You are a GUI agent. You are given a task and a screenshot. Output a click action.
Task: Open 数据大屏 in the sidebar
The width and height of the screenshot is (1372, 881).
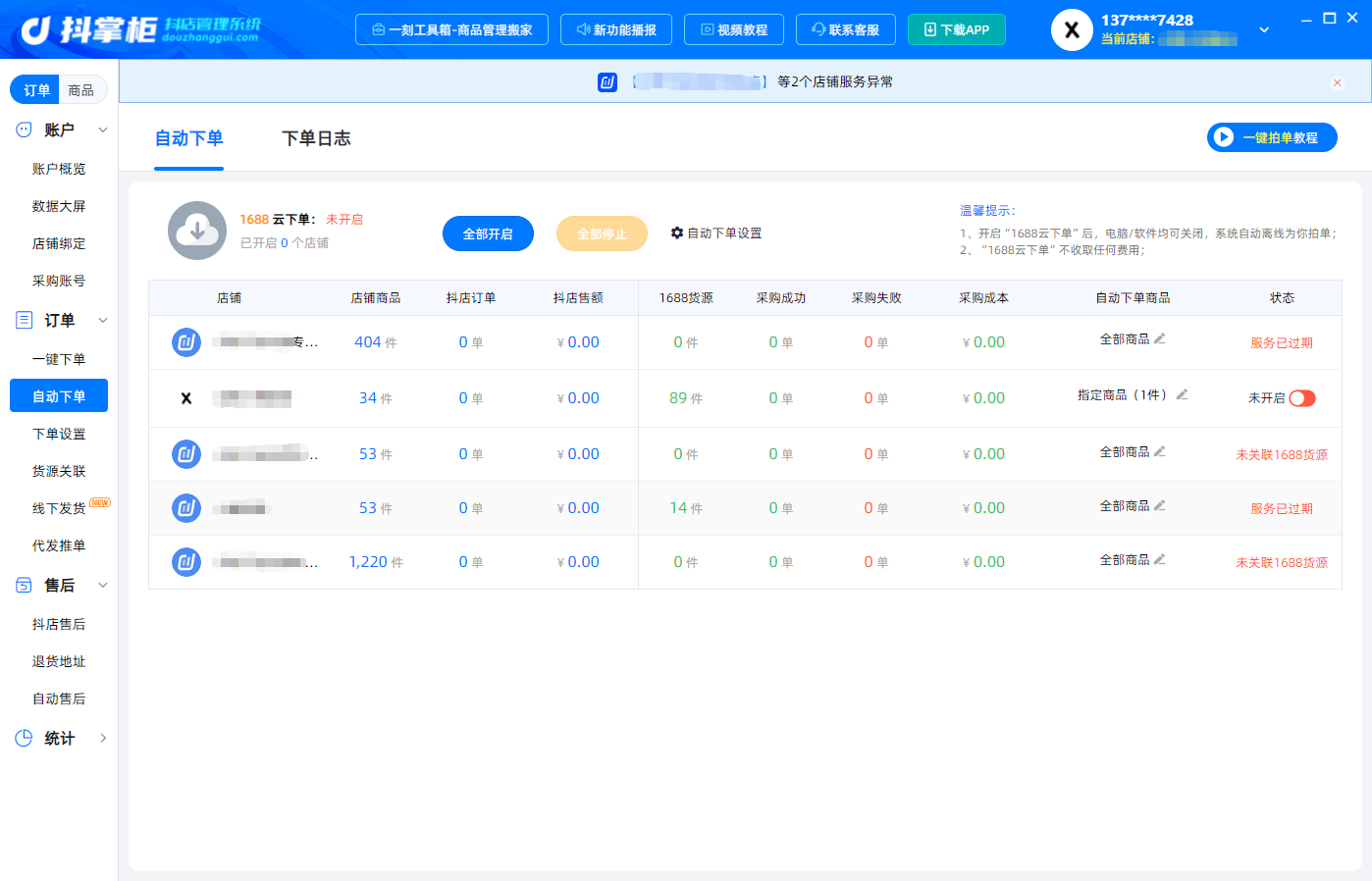coord(59,206)
